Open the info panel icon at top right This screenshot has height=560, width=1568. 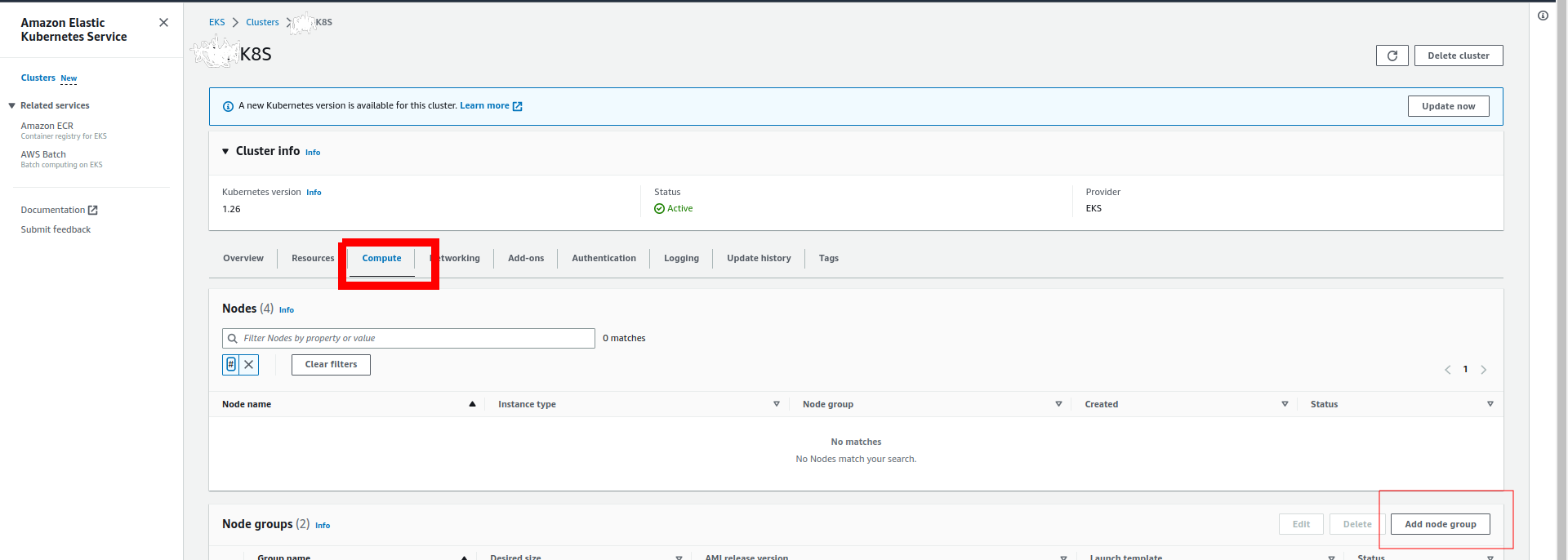(1543, 16)
